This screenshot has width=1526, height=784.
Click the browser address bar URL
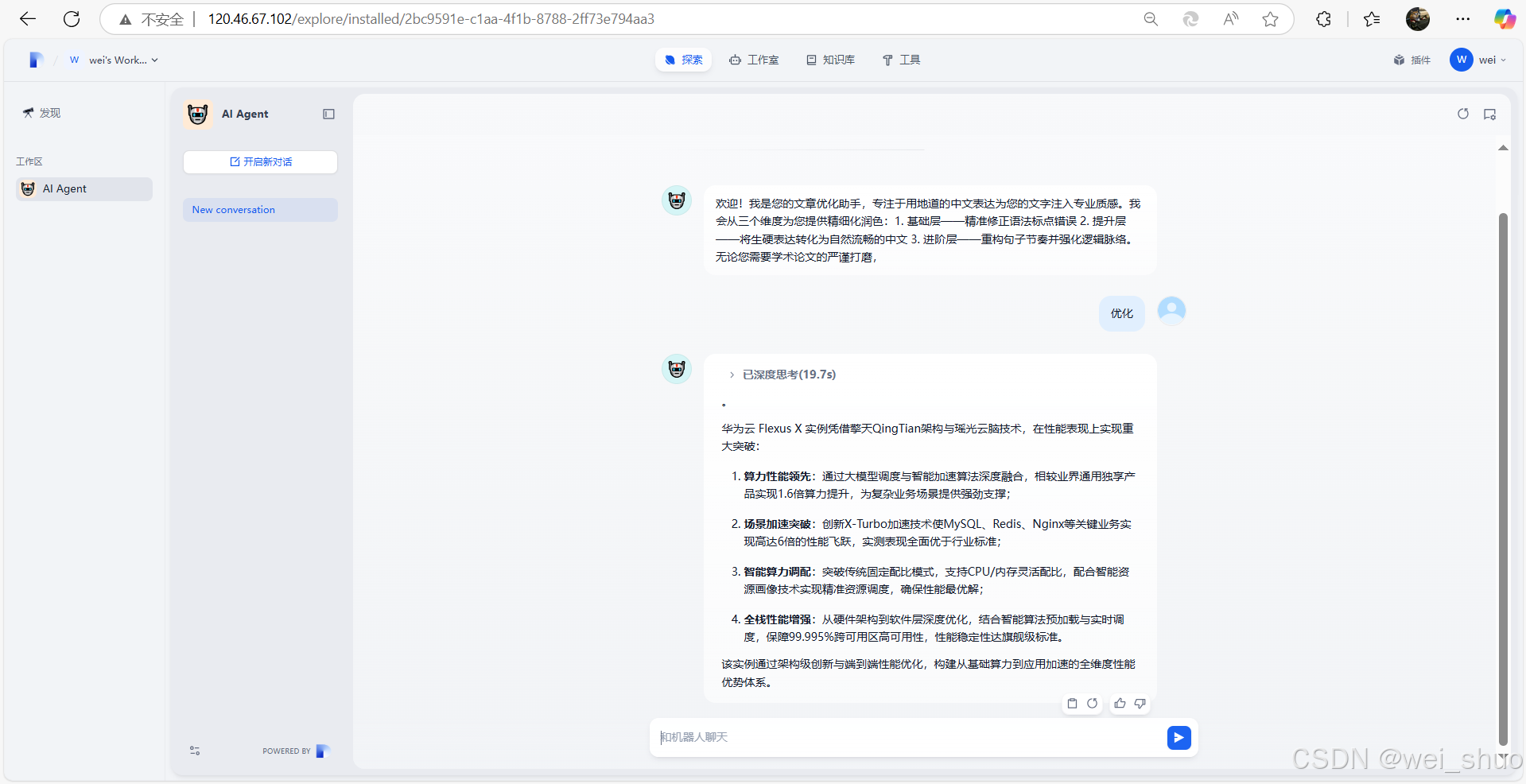click(x=431, y=19)
